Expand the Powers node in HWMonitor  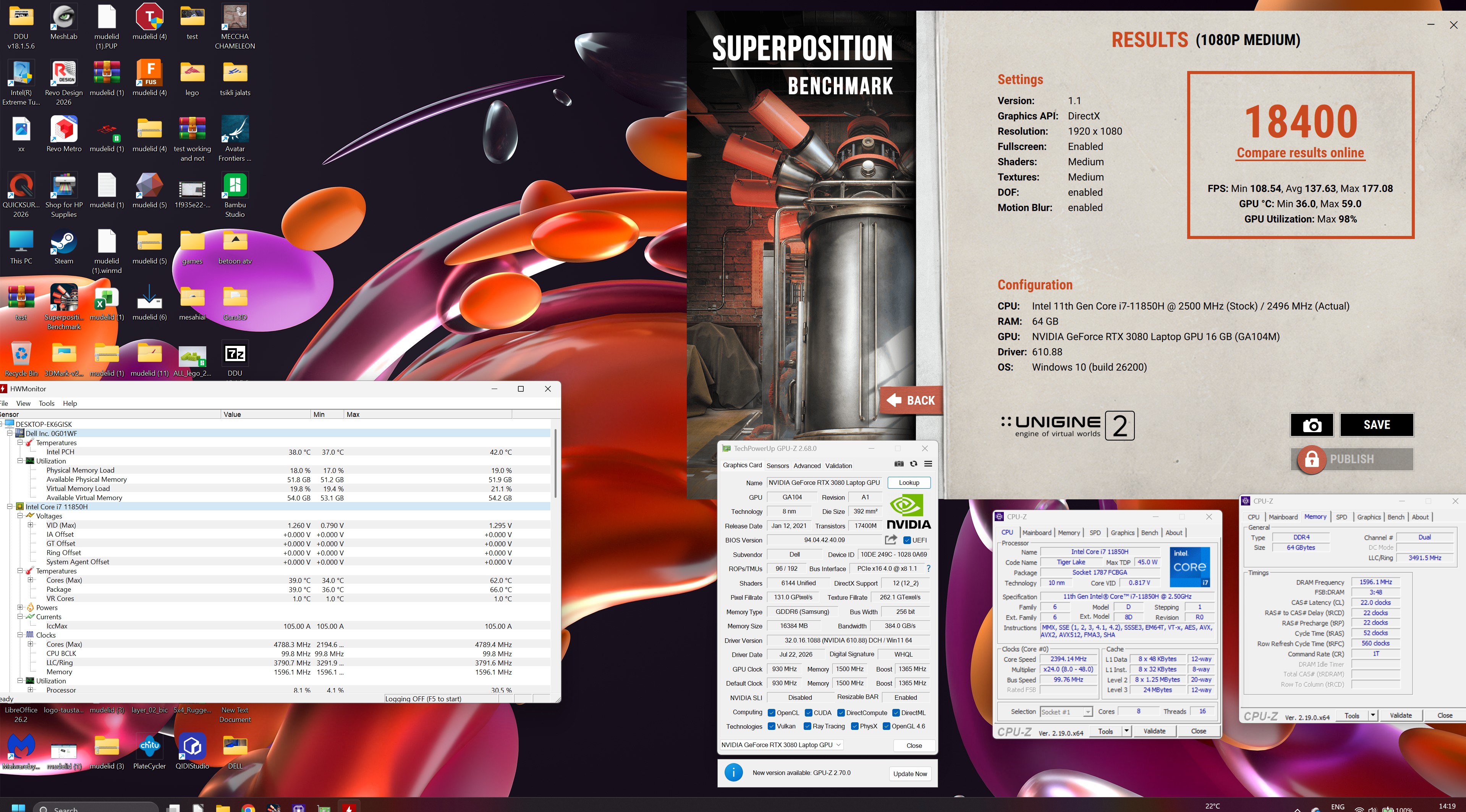[x=20, y=607]
